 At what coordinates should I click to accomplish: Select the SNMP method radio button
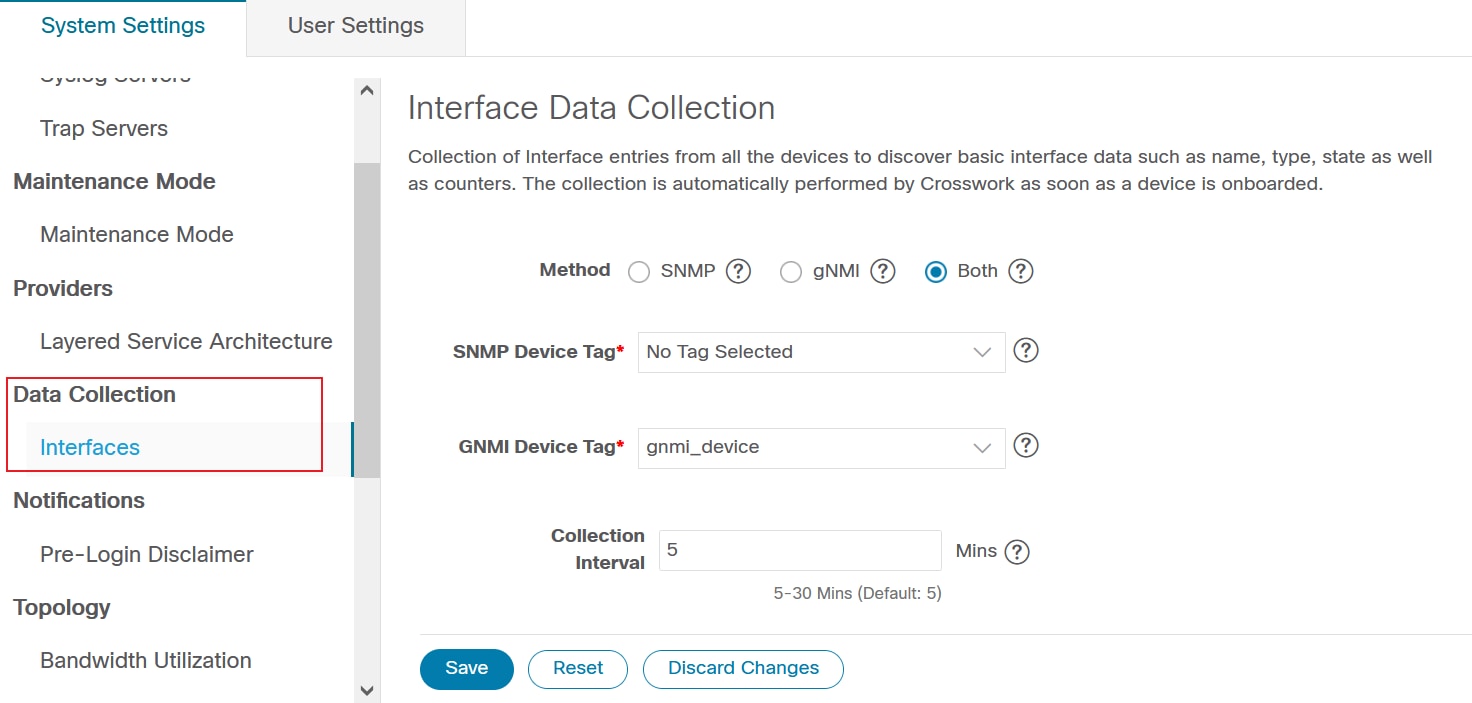click(639, 272)
